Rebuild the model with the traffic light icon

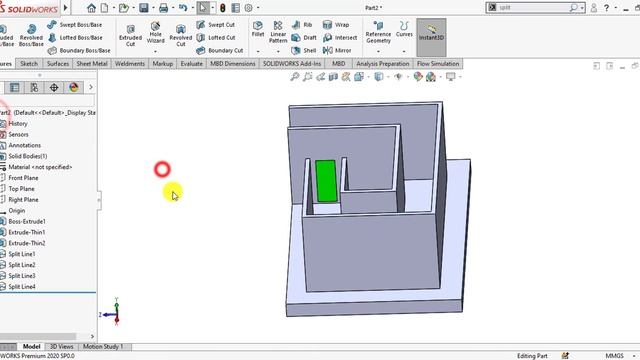tap(222, 8)
